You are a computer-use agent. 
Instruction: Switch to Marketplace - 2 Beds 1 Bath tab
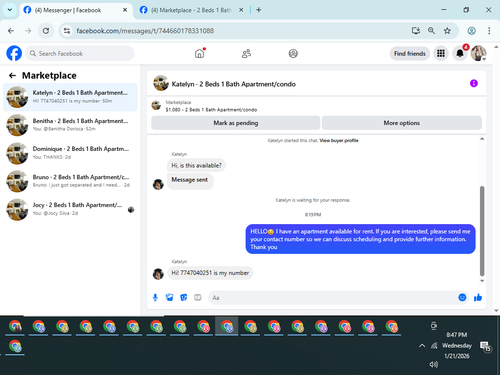click(192, 10)
